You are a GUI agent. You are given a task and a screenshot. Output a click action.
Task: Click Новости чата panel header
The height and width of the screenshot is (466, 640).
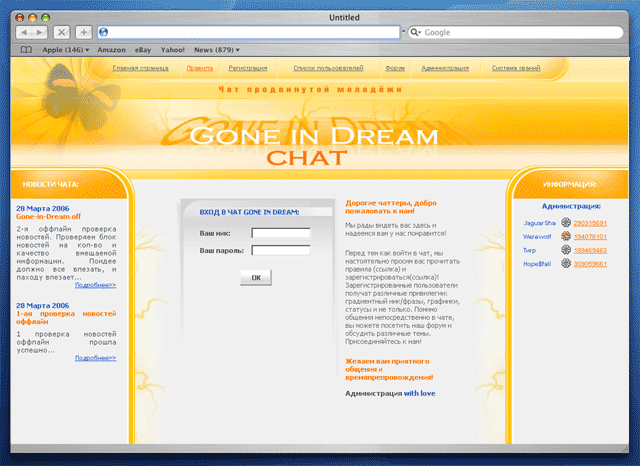click(x=51, y=184)
